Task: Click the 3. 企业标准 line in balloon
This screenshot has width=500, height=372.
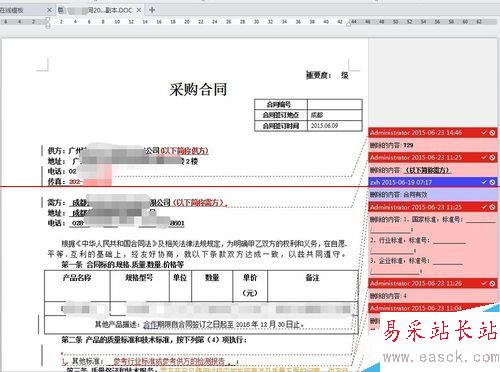Action: (416, 261)
